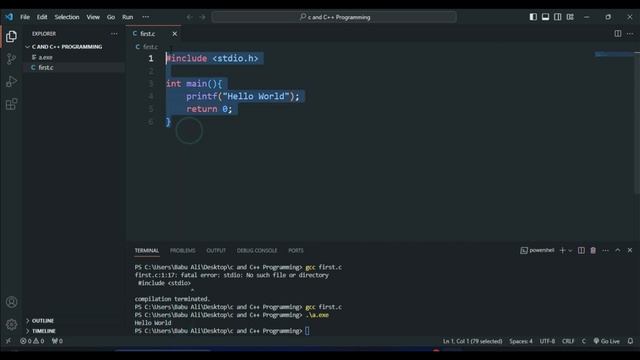Click the ports forwarded status indicator

[57, 341]
